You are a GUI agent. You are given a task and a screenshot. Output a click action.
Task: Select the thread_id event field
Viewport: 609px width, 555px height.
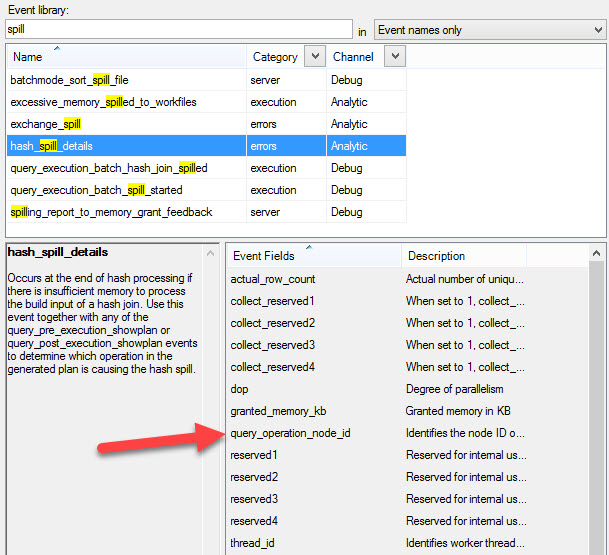251,543
